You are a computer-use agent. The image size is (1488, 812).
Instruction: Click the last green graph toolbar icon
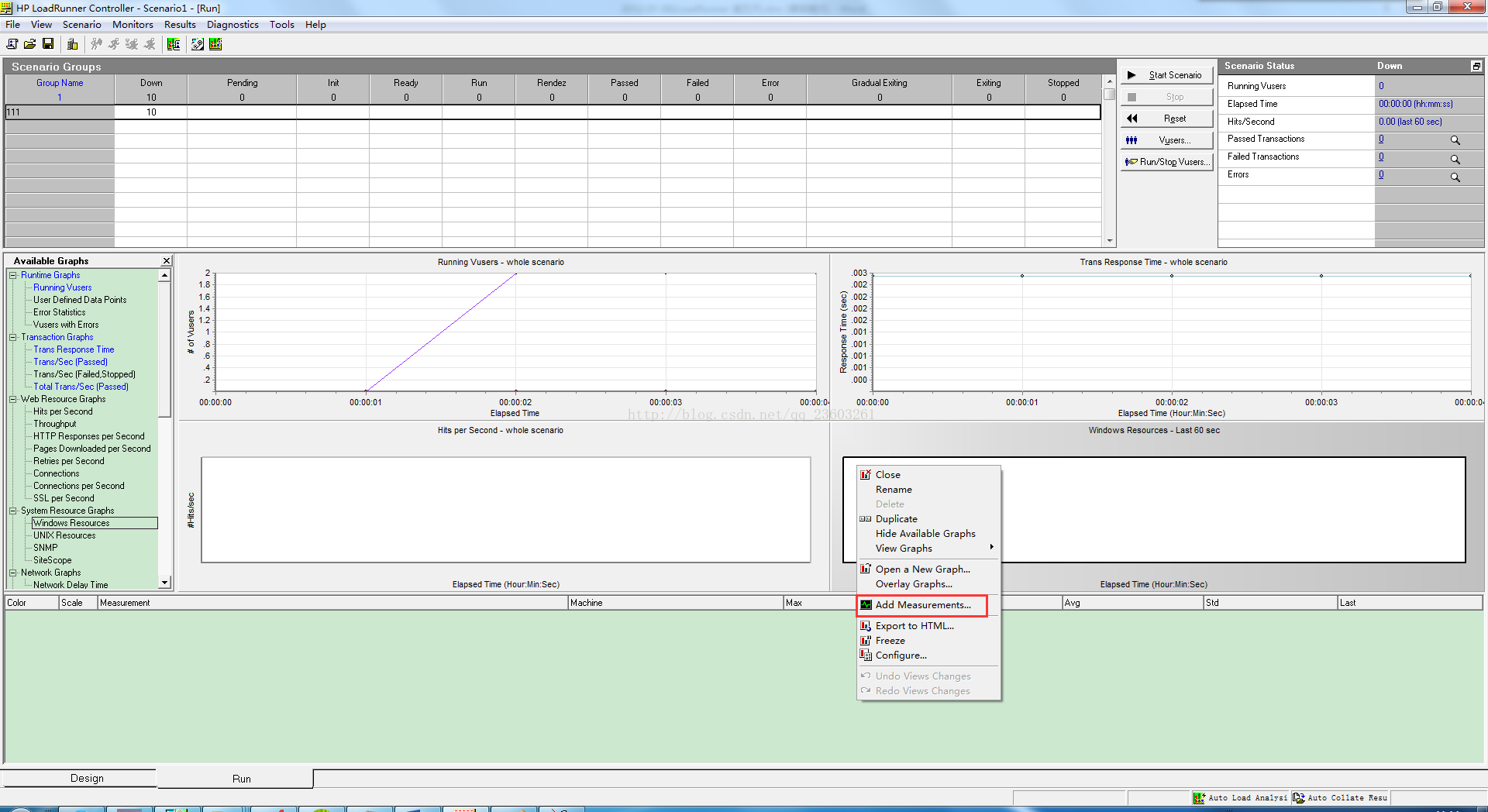coord(215,44)
